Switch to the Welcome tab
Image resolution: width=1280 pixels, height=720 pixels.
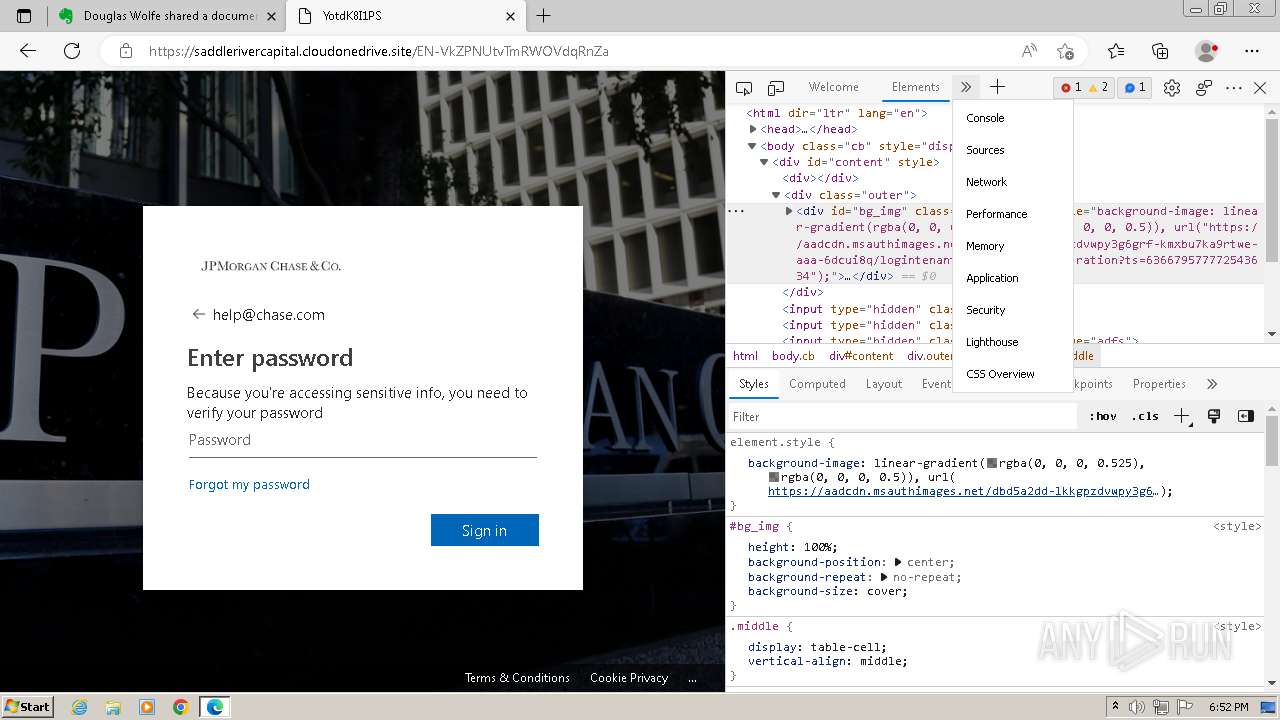pos(833,87)
